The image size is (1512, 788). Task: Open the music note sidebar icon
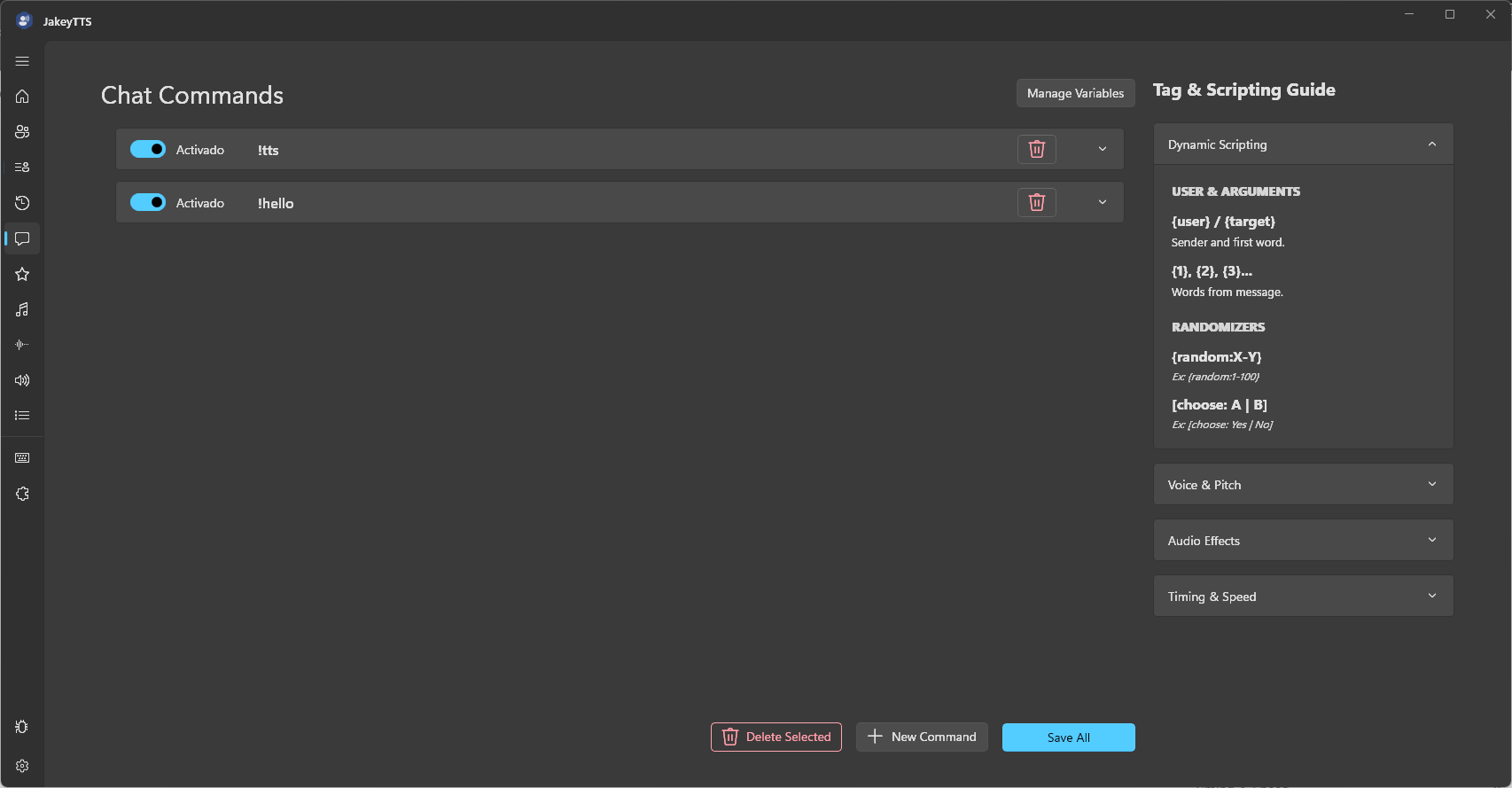(22, 309)
